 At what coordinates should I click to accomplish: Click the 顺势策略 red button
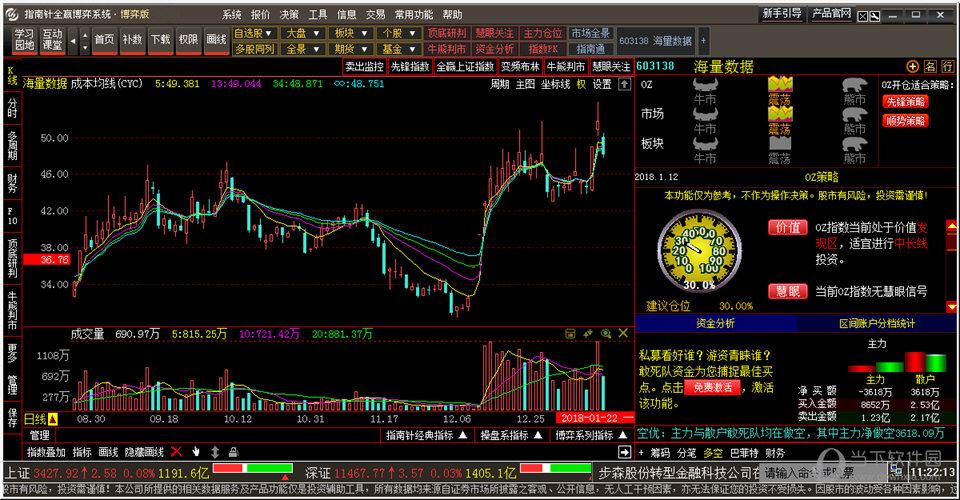coord(906,121)
